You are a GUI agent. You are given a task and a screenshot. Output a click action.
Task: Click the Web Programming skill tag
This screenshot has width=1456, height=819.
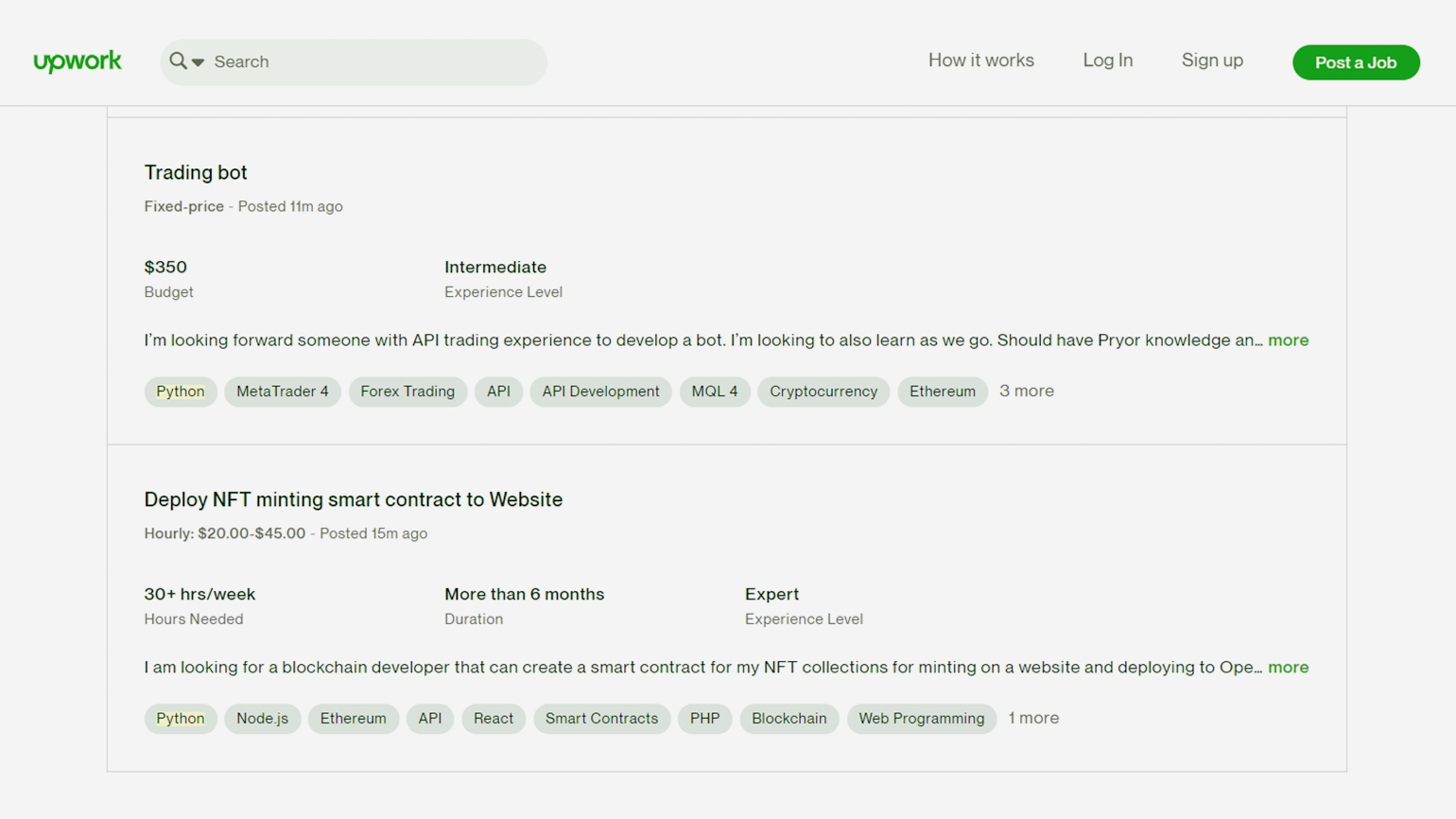(x=921, y=719)
